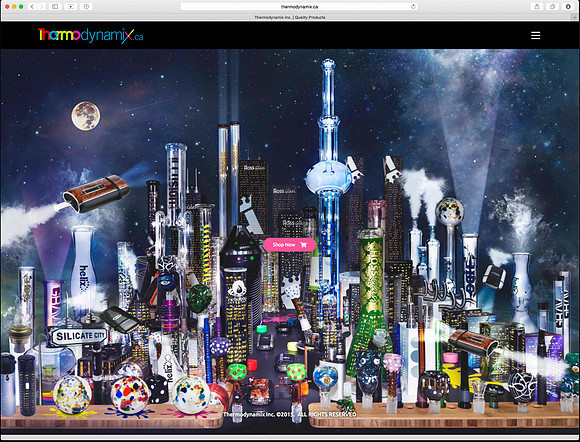Image resolution: width=580 pixels, height=442 pixels.
Task: Open the Share menu icon
Action: coord(537,6)
